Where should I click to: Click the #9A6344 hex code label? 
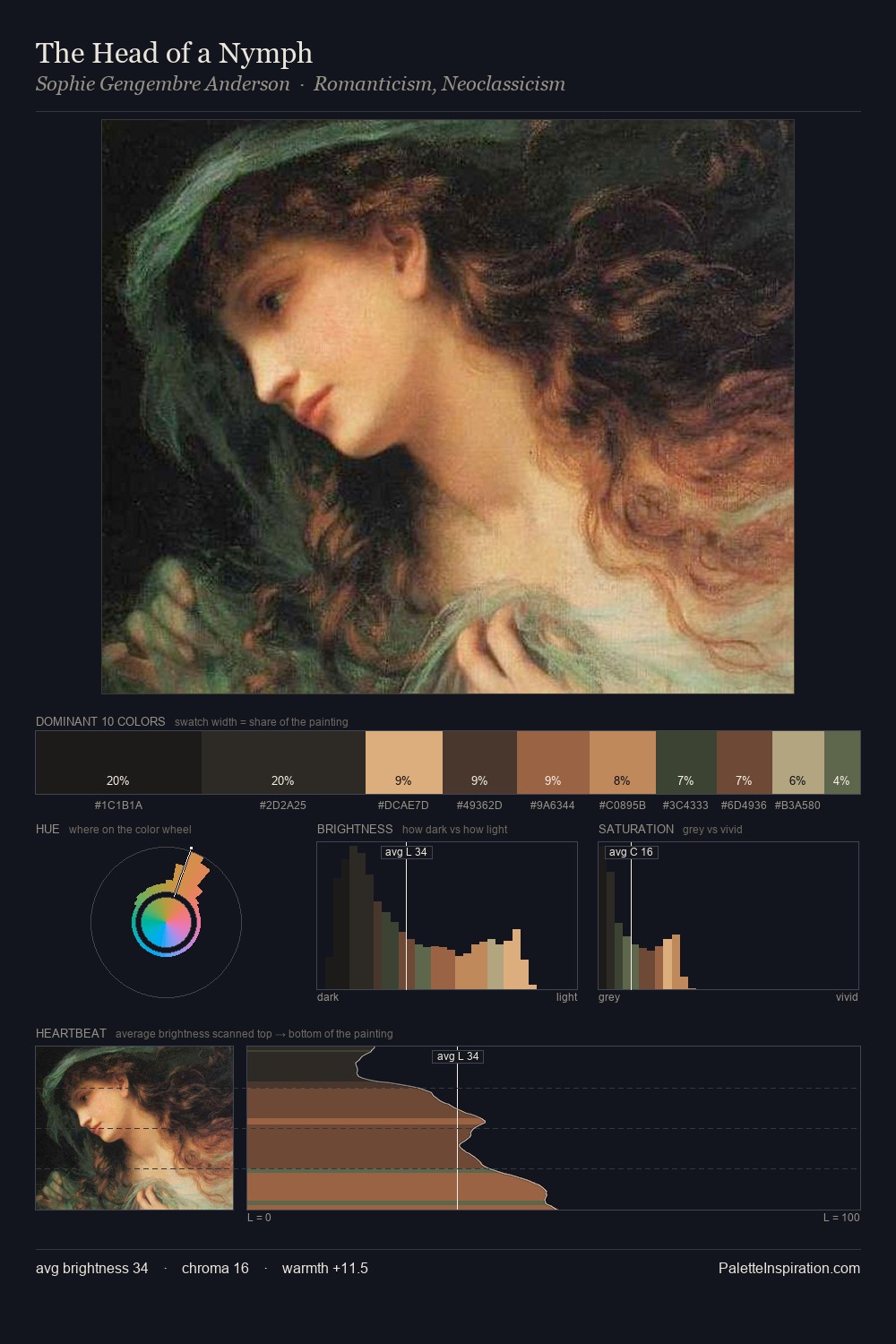coord(553,806)
